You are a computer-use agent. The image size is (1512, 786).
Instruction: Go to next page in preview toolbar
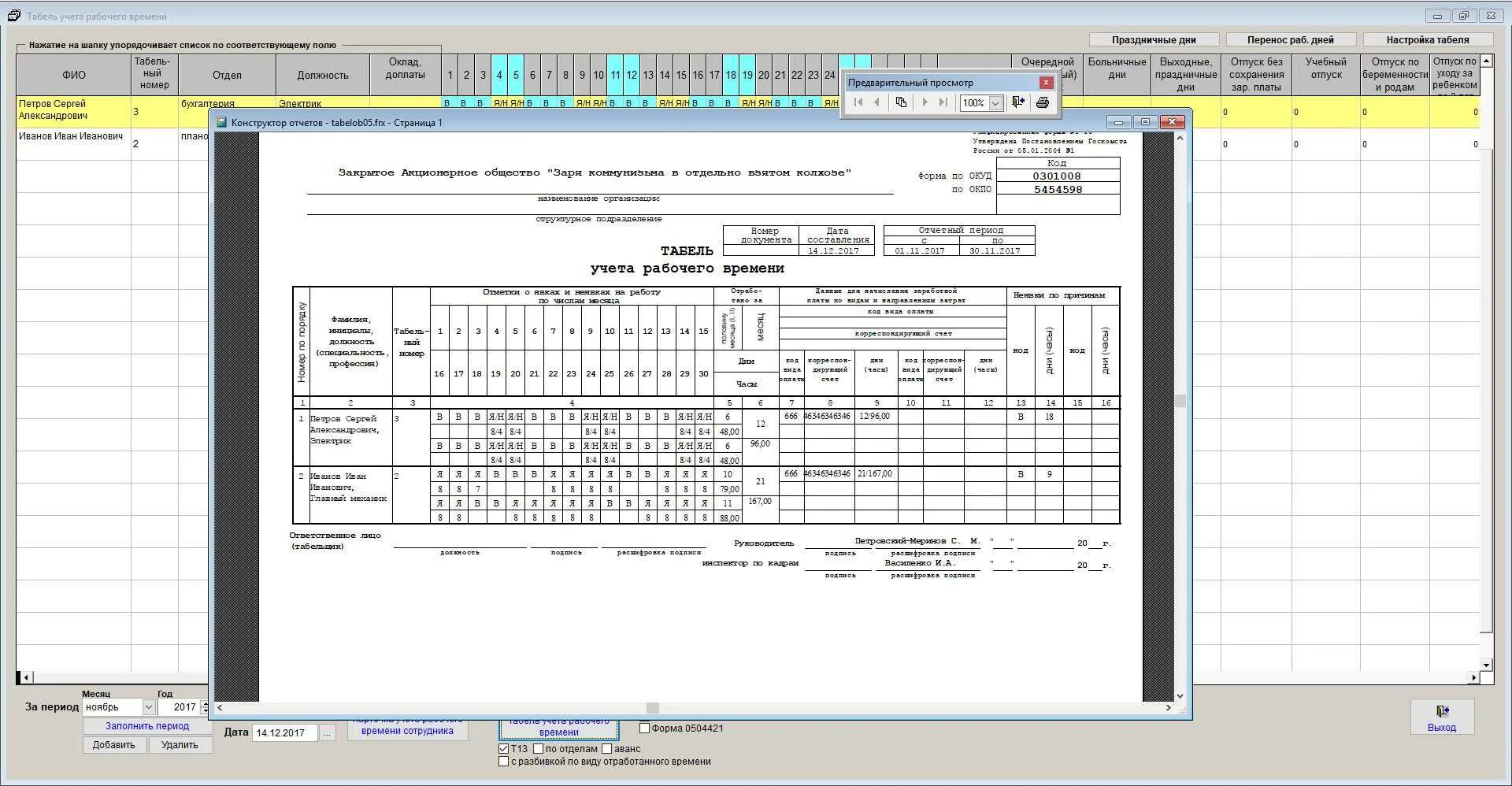925,102
